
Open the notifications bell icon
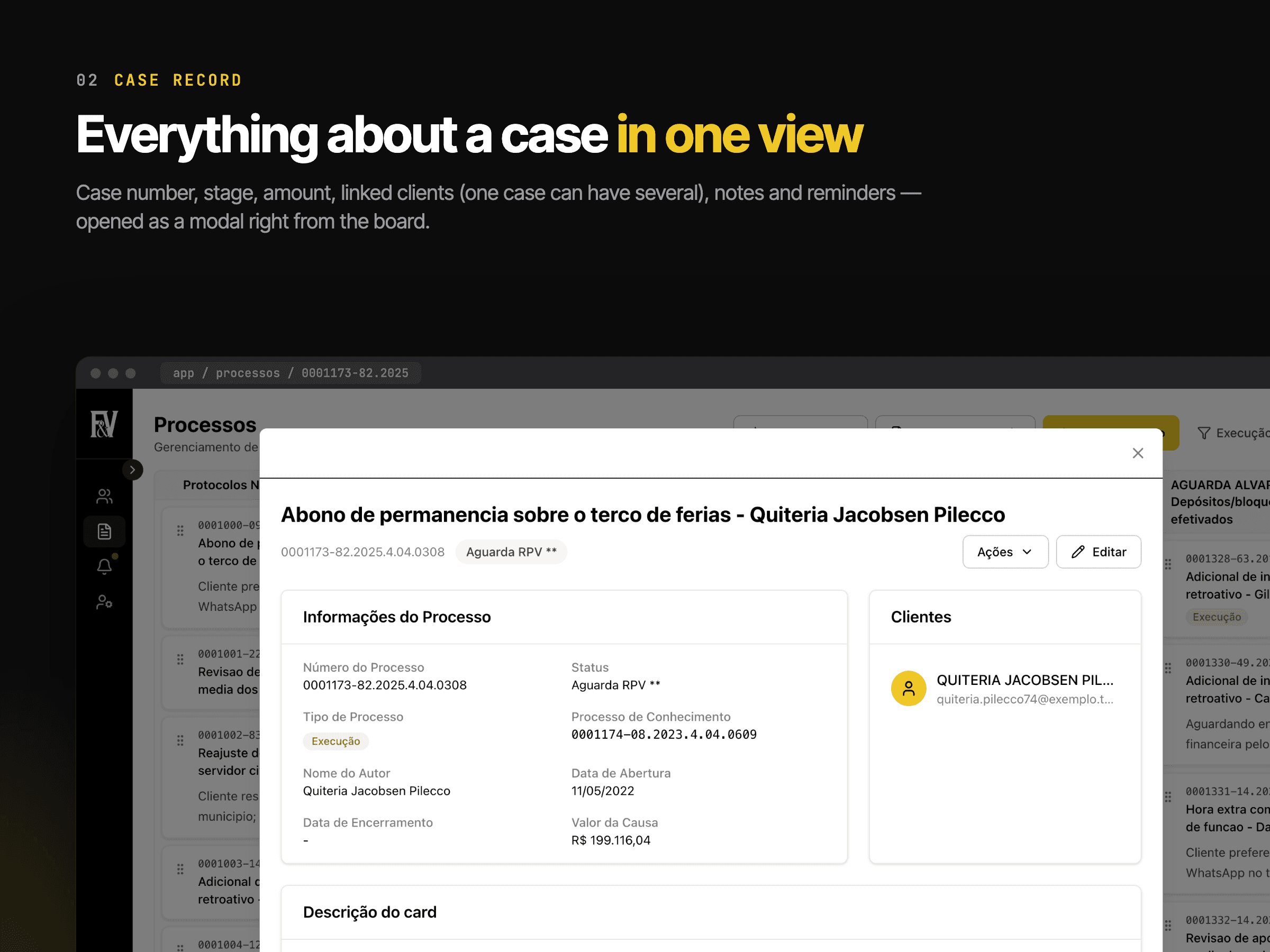pos(104,566)
